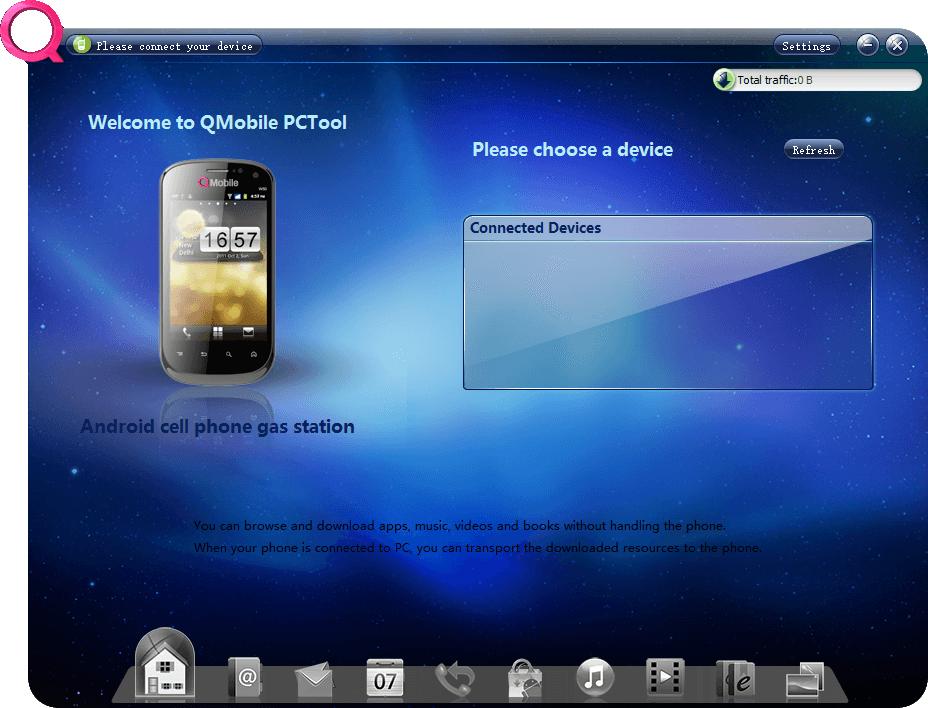The image size is (928, 708).
Task: Click the 'Please choose a device' text
Action: pos(572,150)
